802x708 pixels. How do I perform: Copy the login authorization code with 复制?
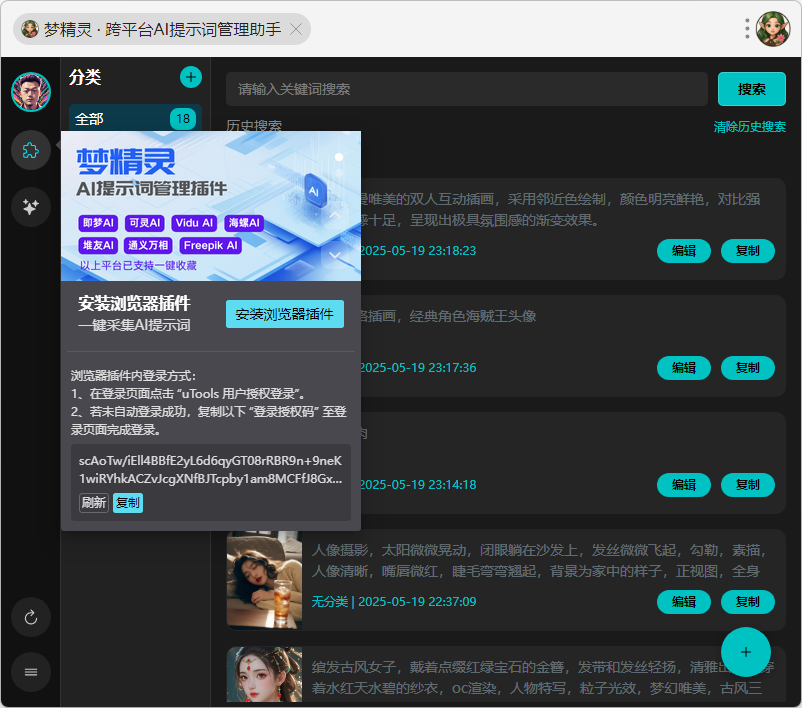point(128,503)
